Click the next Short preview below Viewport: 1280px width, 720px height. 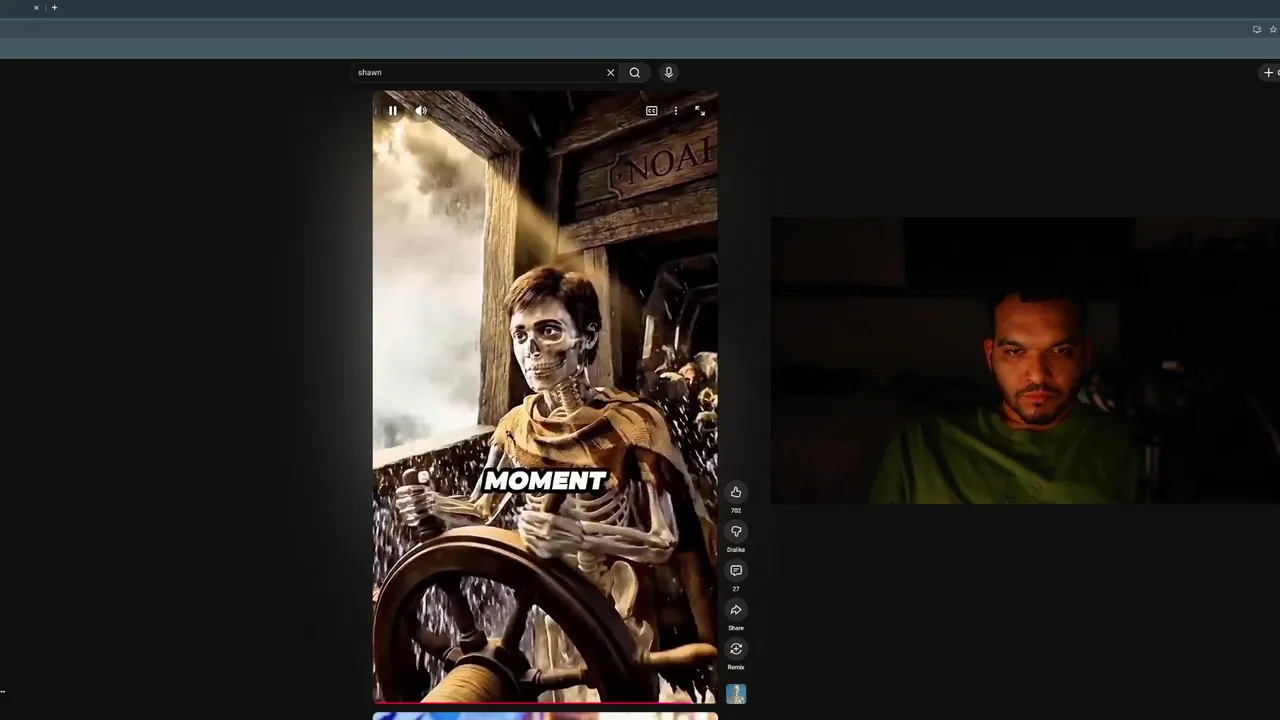[x=545, y=715]
